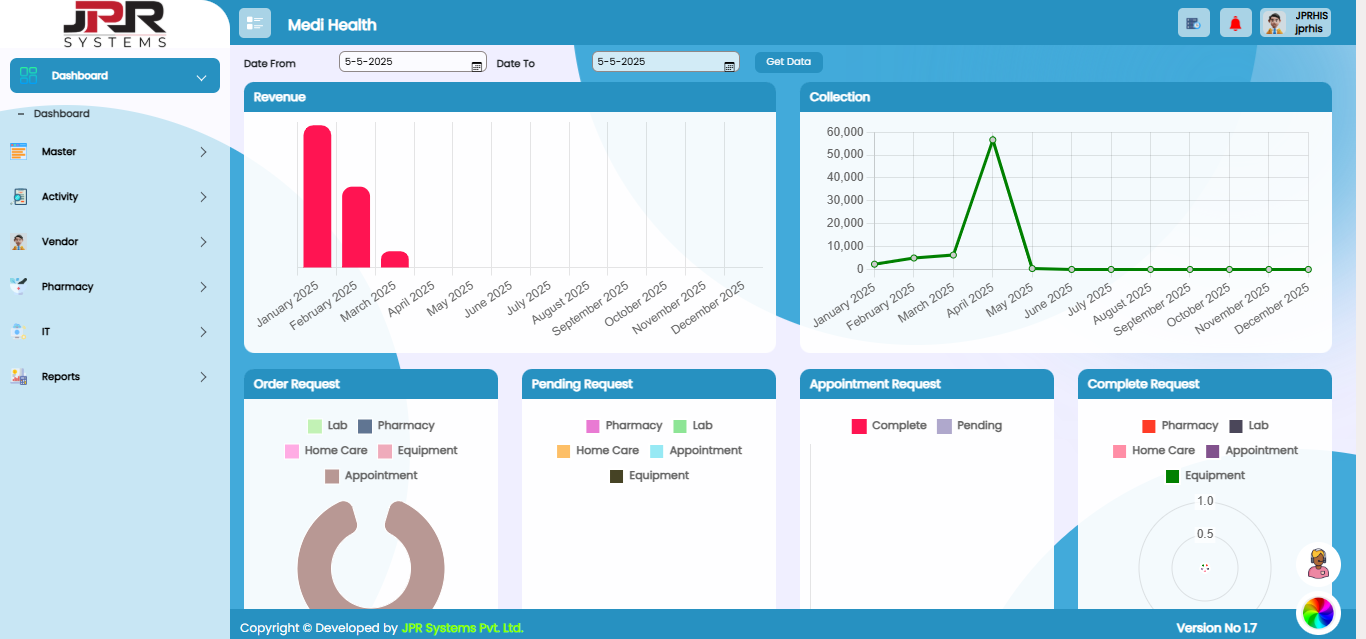1366x639 pixels.
Task: Follow the JPR Systems Pvt. Ltd. link
Action: pos(462,628)
